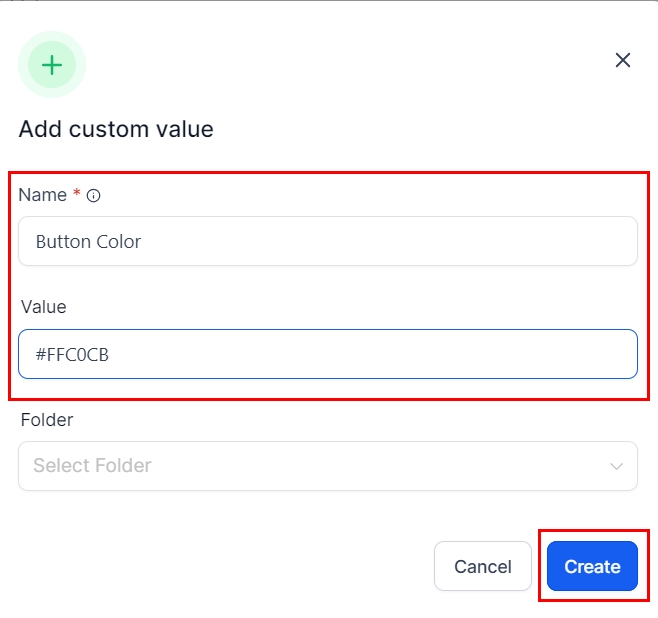Click the Name field label
Image resolution: width=658 pixels, height=618 pixels.
(x=42, y=195)
